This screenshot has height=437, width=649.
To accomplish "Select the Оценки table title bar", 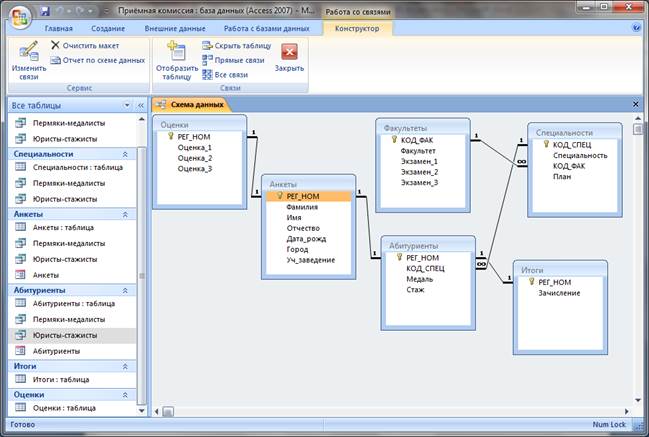I will [200, 125].
